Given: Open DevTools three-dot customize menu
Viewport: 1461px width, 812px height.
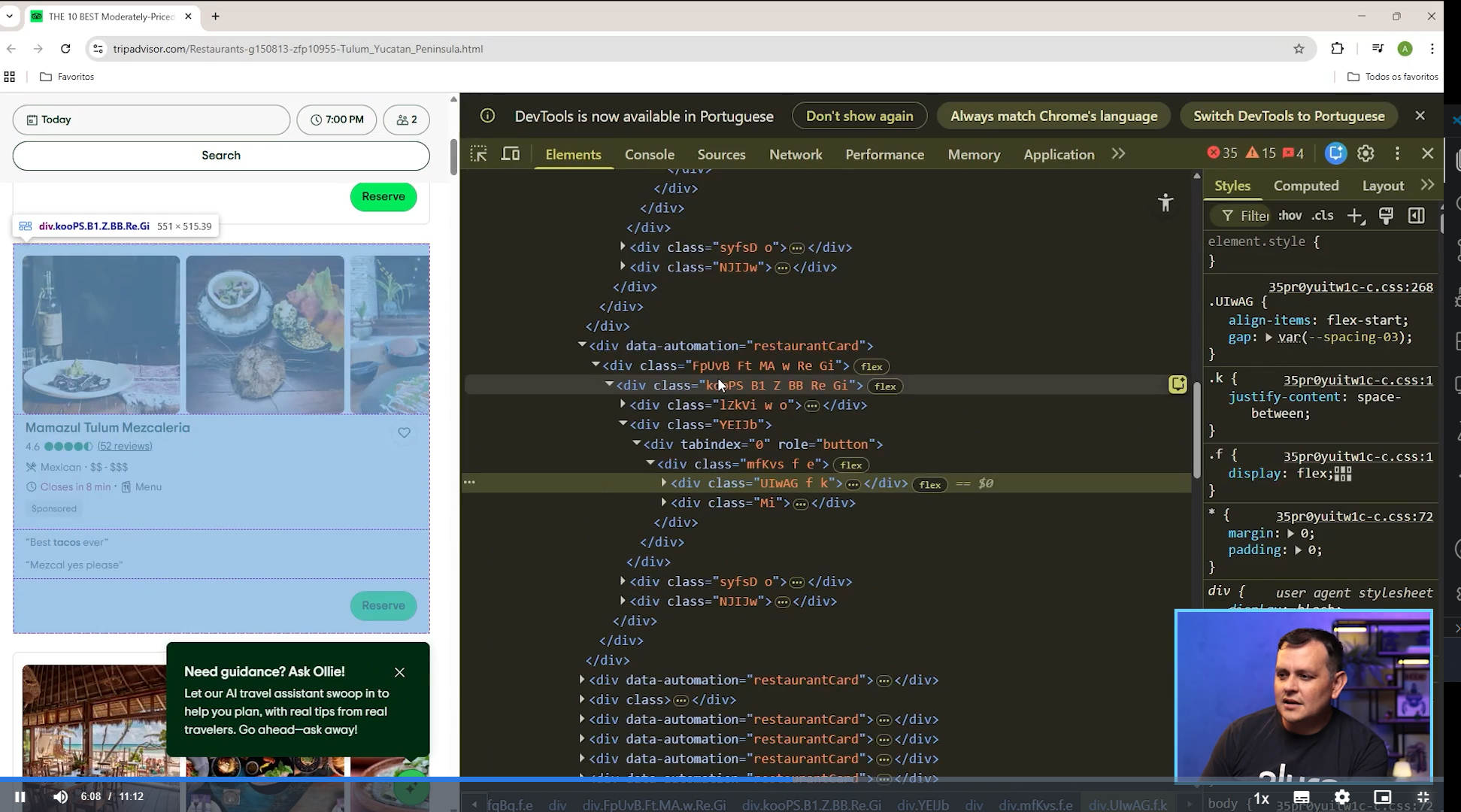Looking at the screenshot, I should (x=1397, y=153).
